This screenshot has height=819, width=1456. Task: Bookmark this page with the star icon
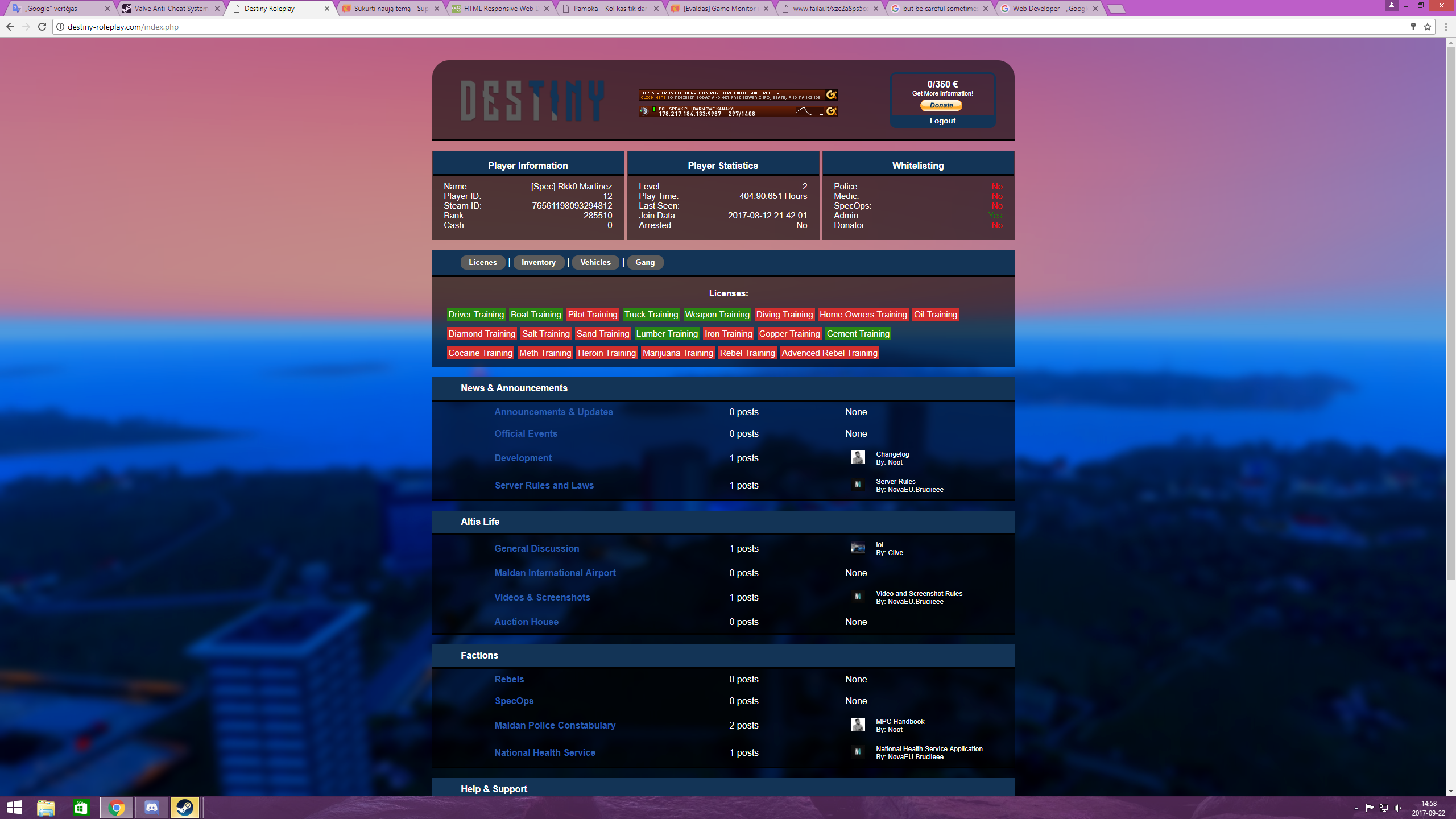pos(1428,27)
